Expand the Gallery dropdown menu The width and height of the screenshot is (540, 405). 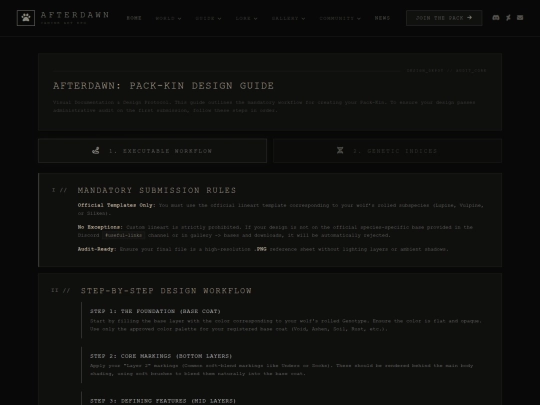[x=289, y=18]
